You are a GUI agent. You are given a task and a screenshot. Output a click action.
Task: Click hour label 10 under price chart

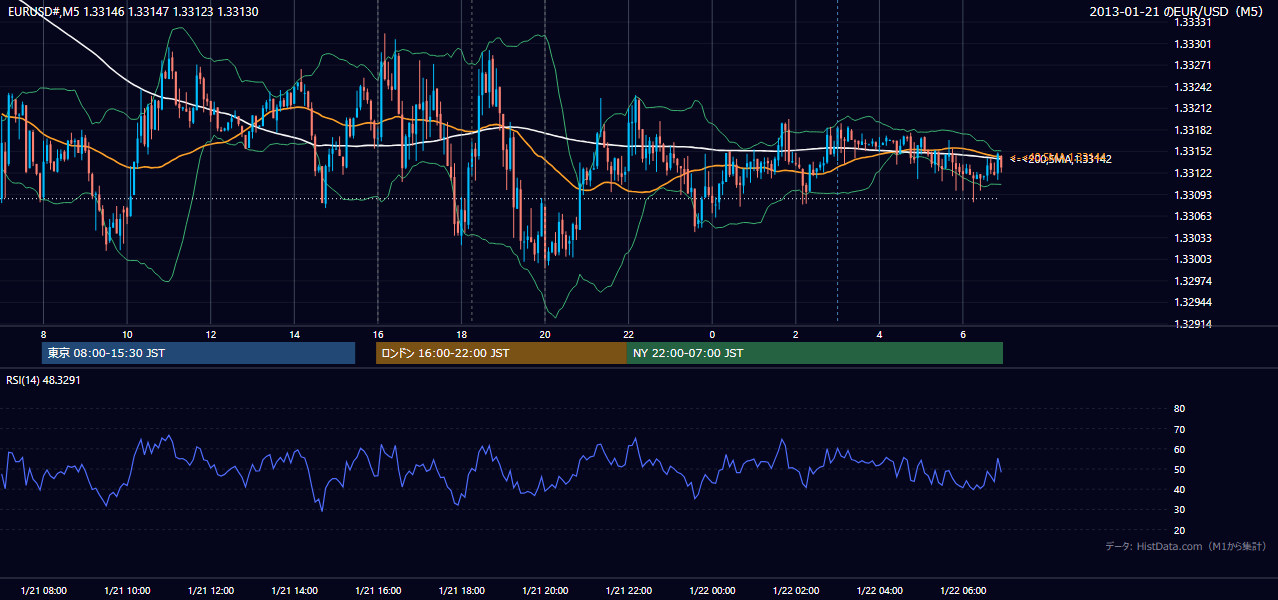[127, 334]
